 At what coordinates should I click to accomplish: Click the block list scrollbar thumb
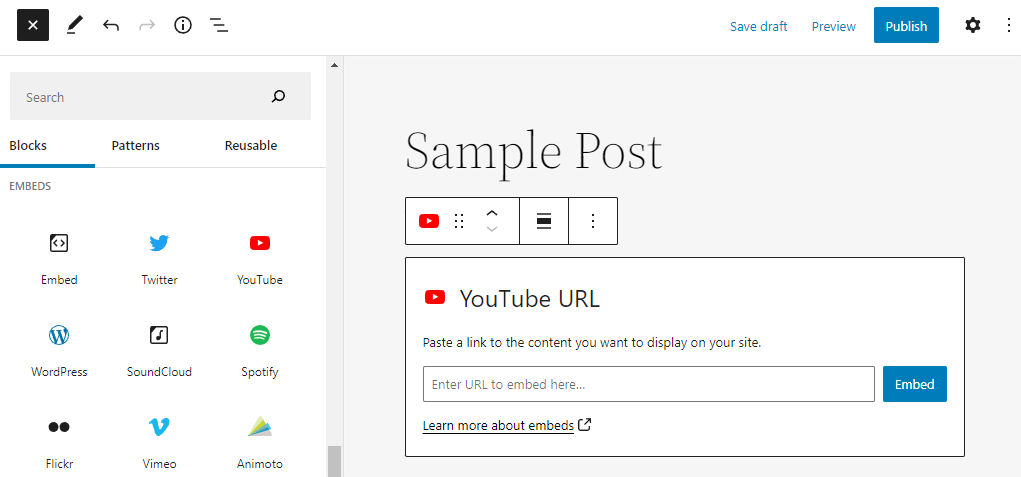[334, 461]
